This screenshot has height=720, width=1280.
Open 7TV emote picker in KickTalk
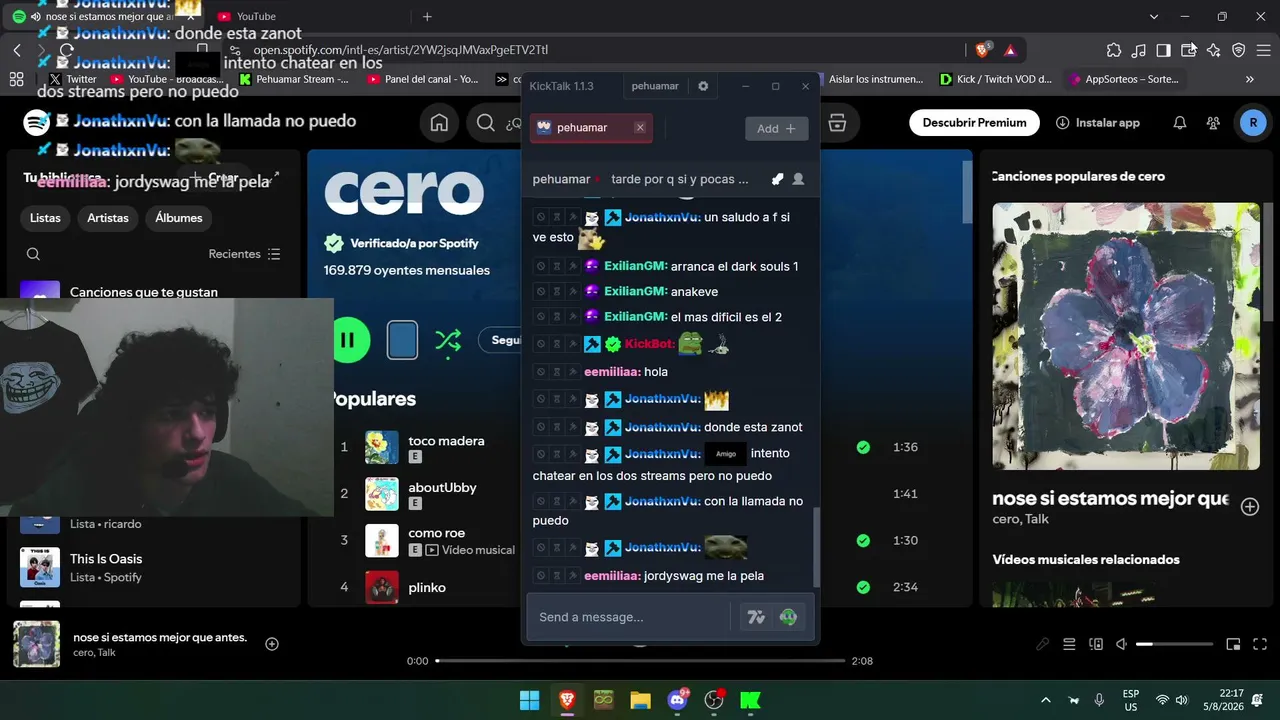(756, 617)
